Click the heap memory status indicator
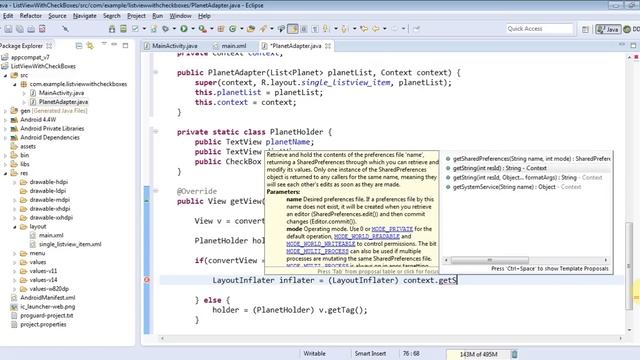 (478, 354)
